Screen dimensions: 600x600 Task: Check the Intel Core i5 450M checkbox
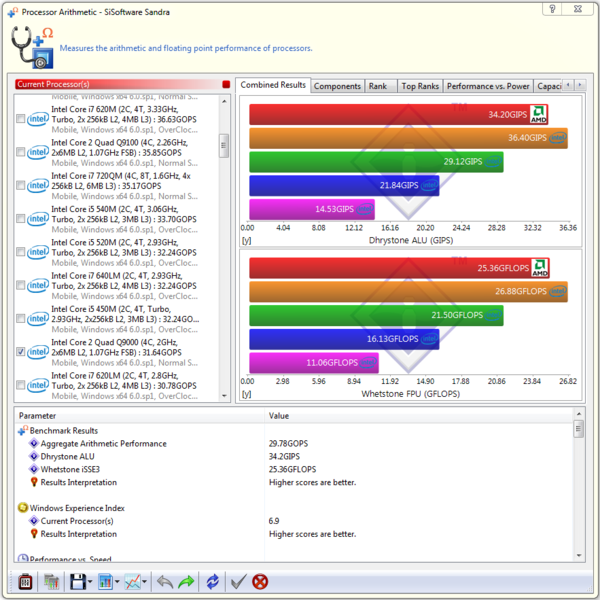21,318
